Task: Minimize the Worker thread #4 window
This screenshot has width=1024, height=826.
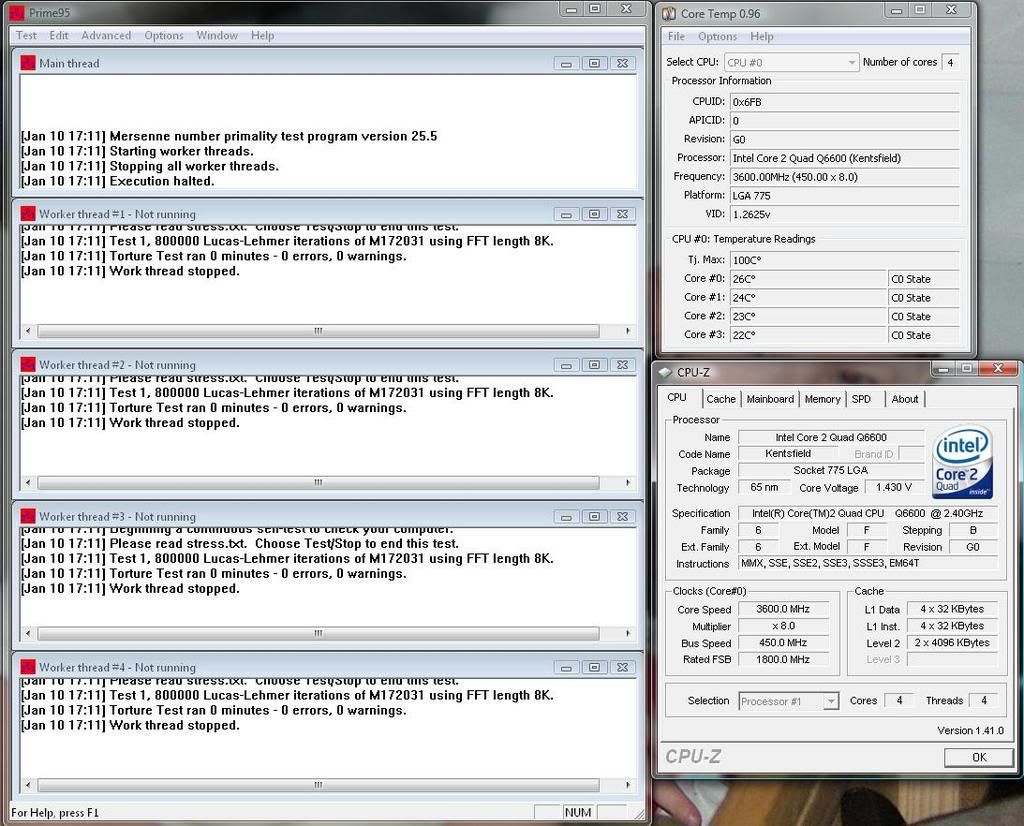Action: pos(566,667)
